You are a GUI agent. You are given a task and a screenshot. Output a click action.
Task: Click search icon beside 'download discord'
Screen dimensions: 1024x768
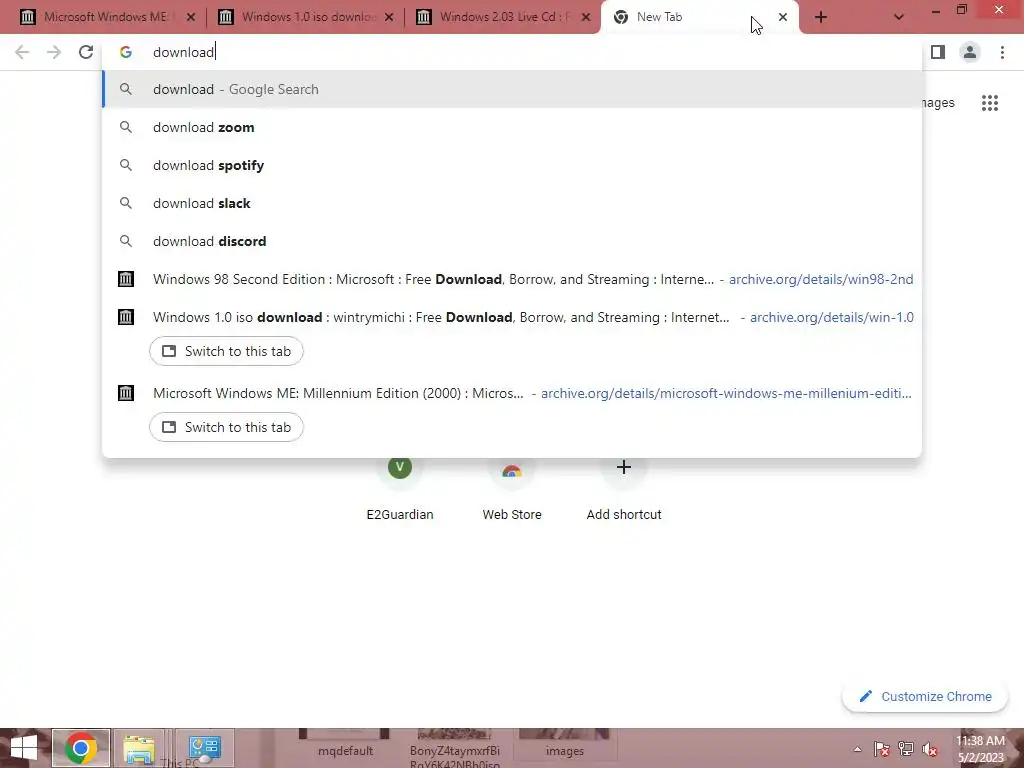(125, 241)
